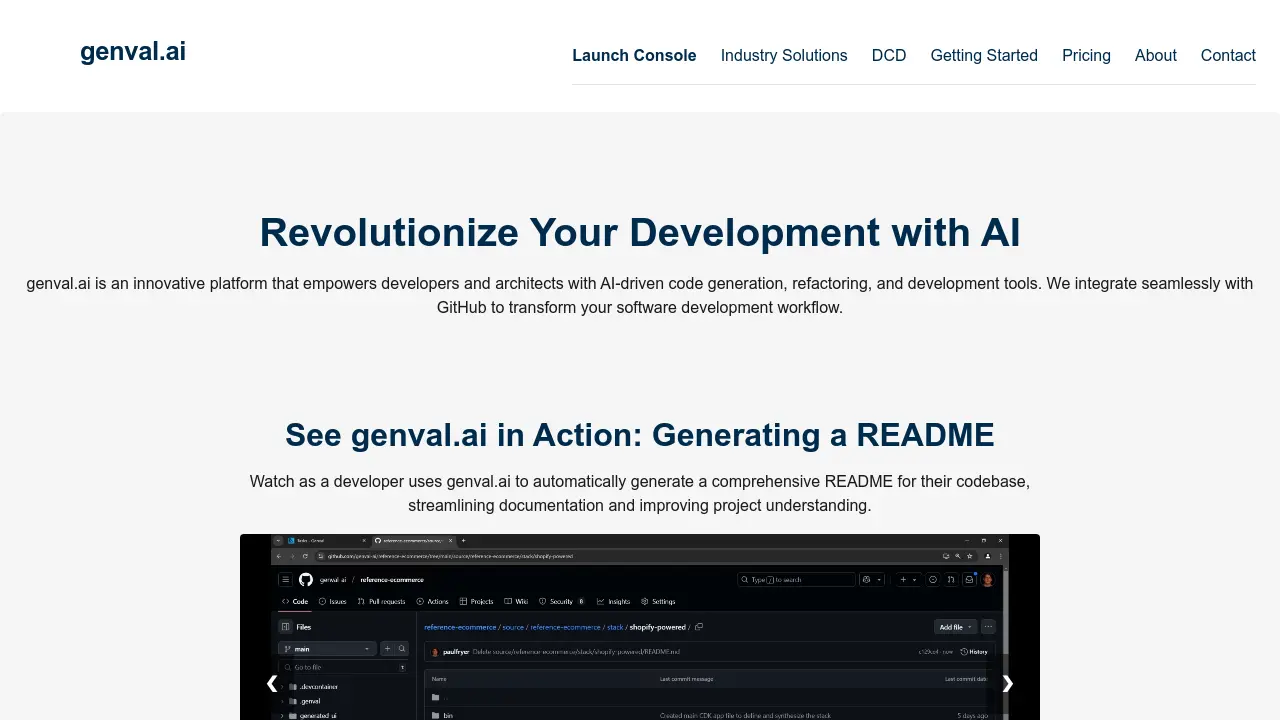
Task: Select the Projects tab in demo screenshot
Action: [x=476, y=602]
